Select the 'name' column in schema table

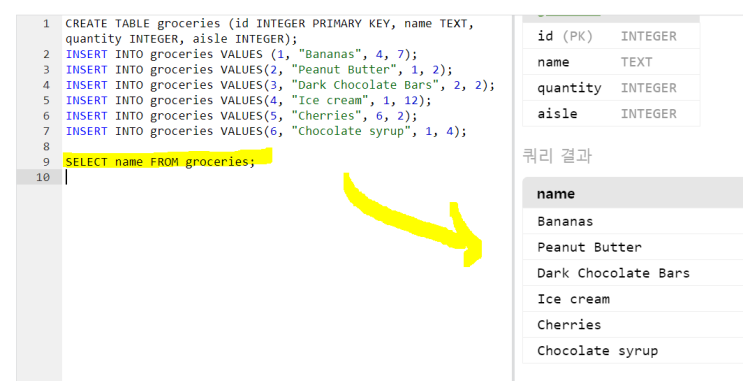tap(611, 62)
